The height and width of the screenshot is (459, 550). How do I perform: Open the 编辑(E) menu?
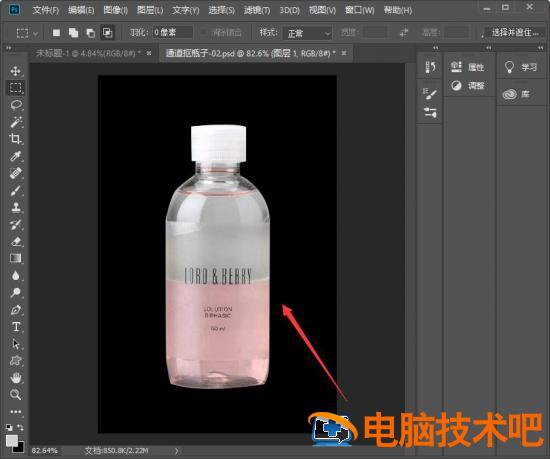tap(81, 10)
